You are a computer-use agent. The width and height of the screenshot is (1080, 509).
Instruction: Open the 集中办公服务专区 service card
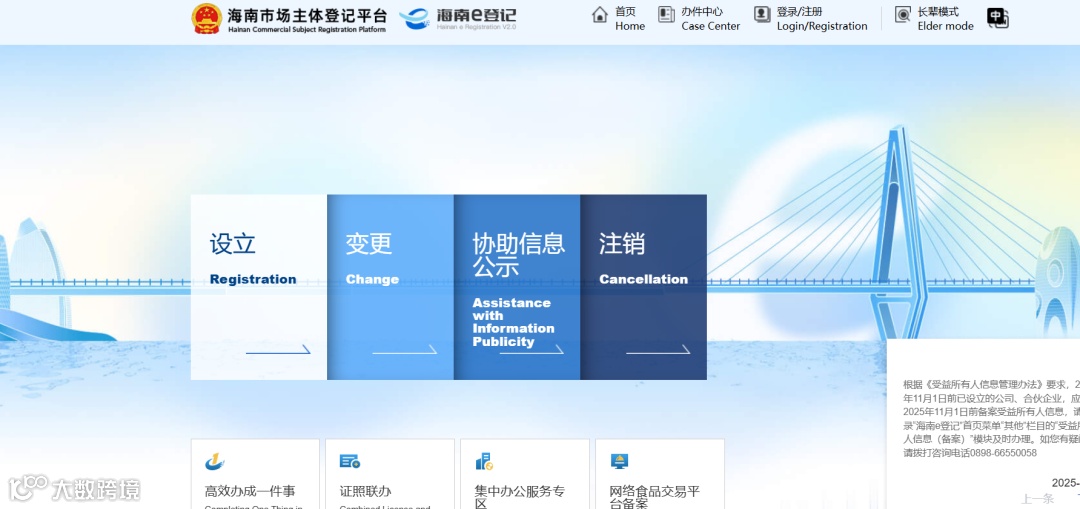coord(525,474)
